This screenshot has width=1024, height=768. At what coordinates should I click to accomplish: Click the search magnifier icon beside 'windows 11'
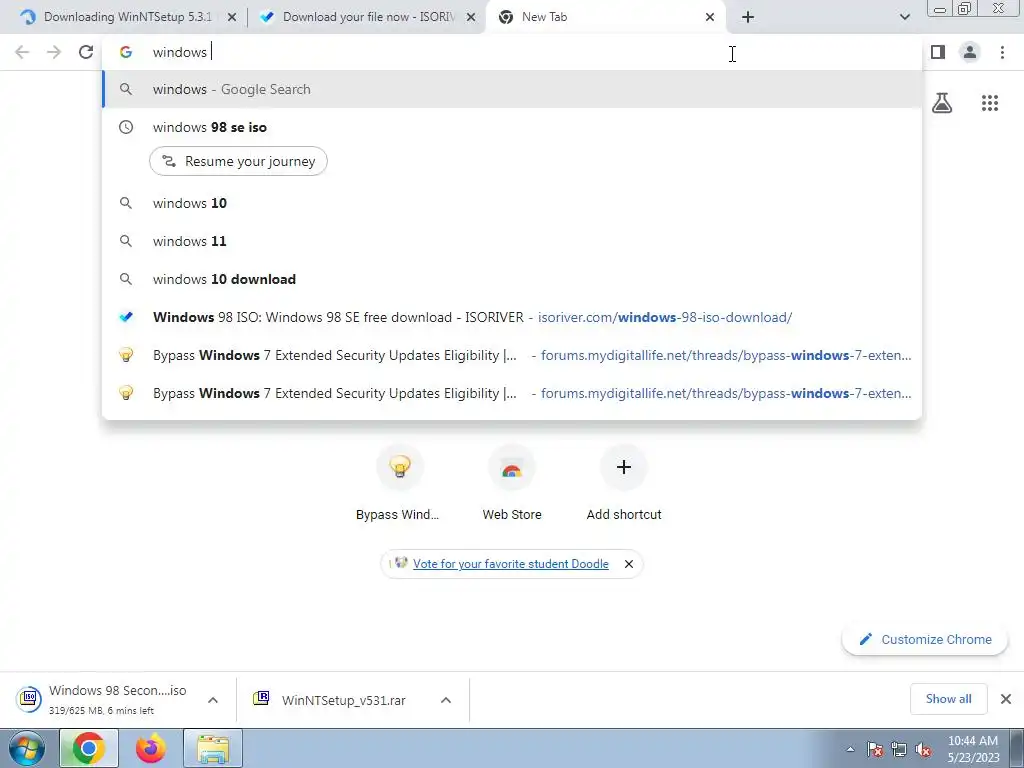pyautogui.click(x=126, y=241)
